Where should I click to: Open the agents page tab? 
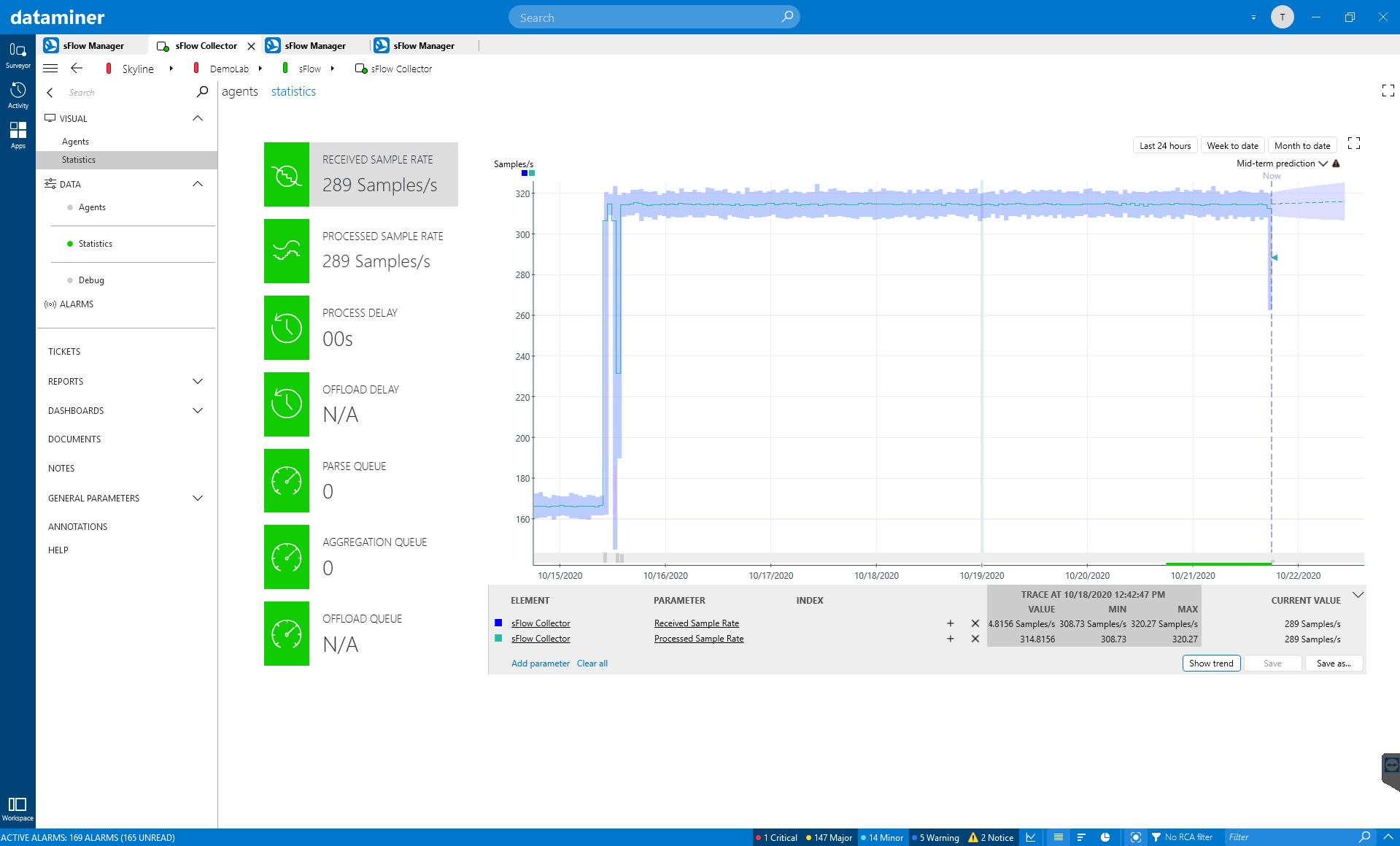(240, 91)
